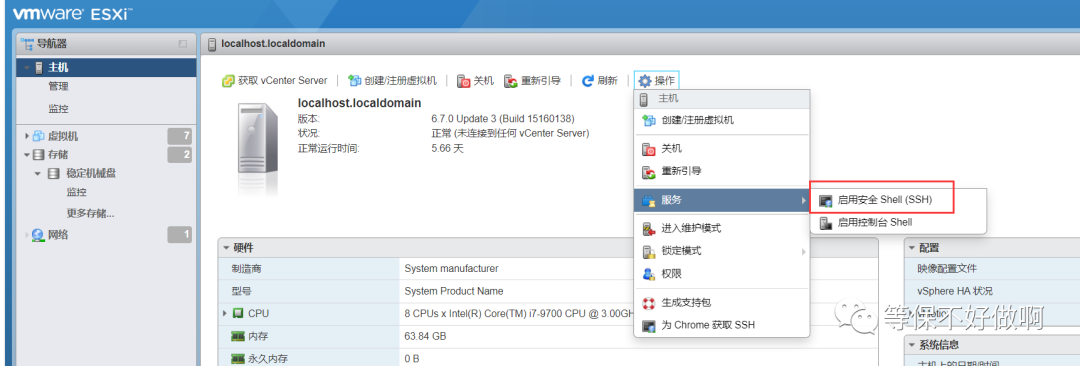
Task: Choose 关机 from the actions menu
Action: [x=721, y=149]
